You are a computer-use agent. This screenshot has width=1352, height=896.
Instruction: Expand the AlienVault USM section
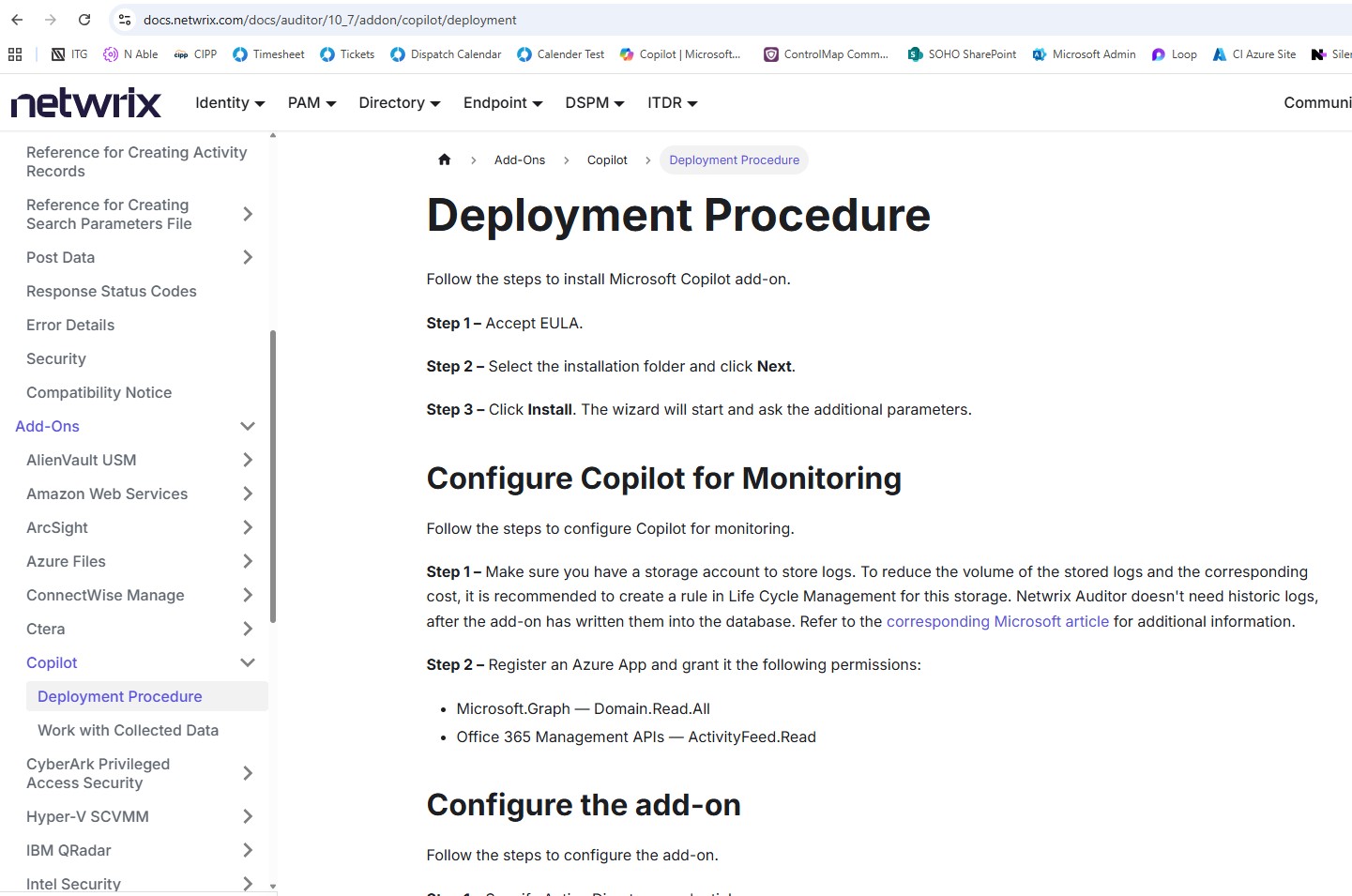[248, 460]
